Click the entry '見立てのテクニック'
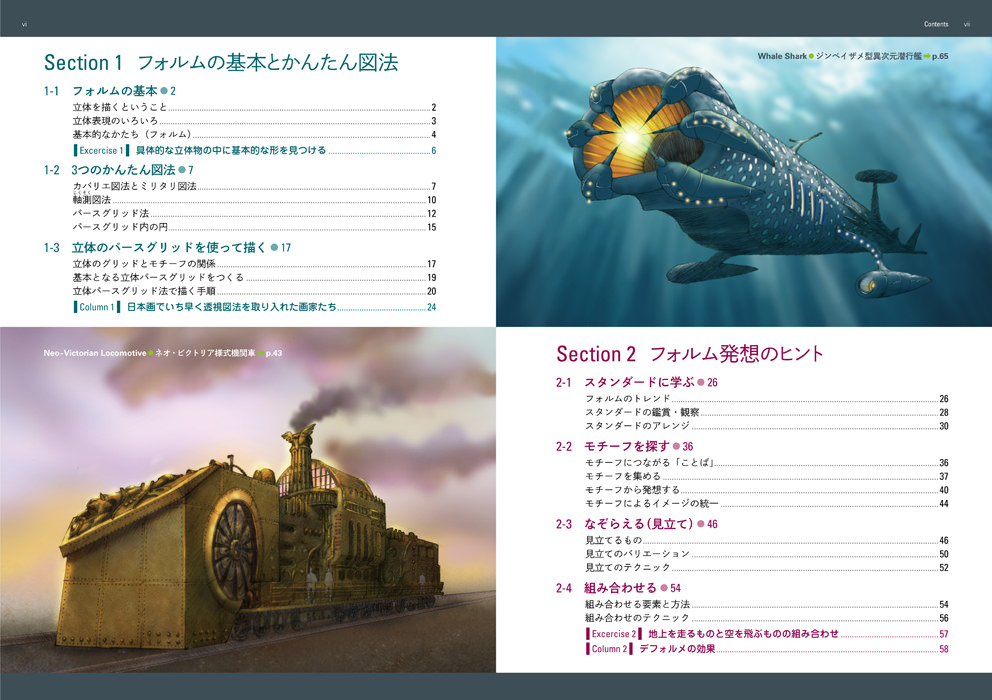The width and height of the screenshot is (992, 700). pos(767,568)
